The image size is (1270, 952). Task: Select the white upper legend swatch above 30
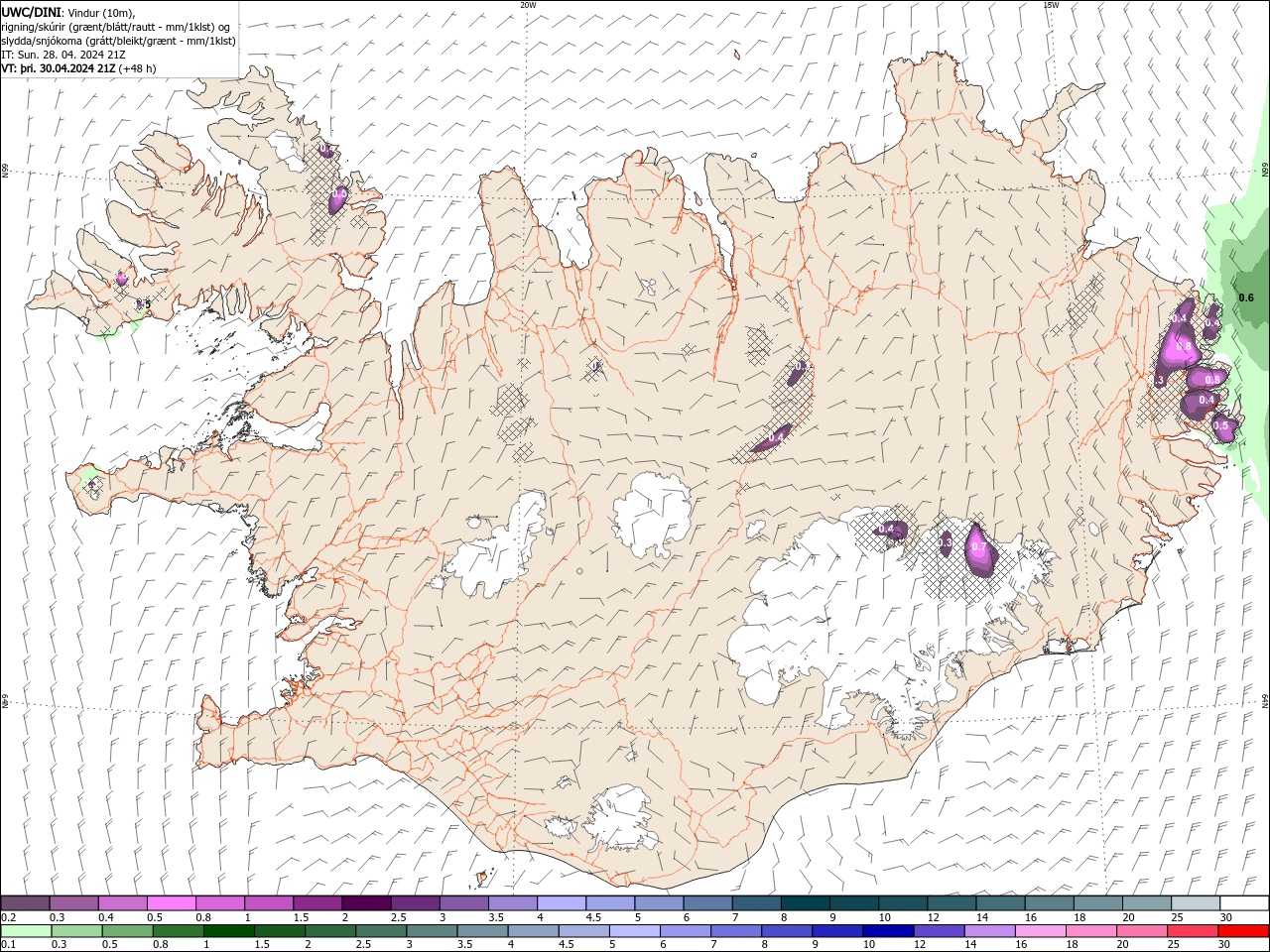click(1244, 902)
